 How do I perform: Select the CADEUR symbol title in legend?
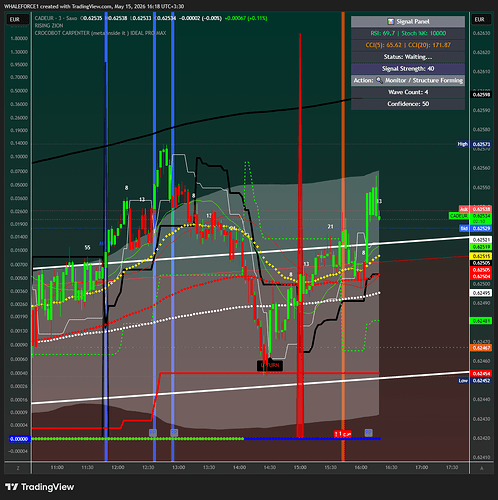[56, 18]
